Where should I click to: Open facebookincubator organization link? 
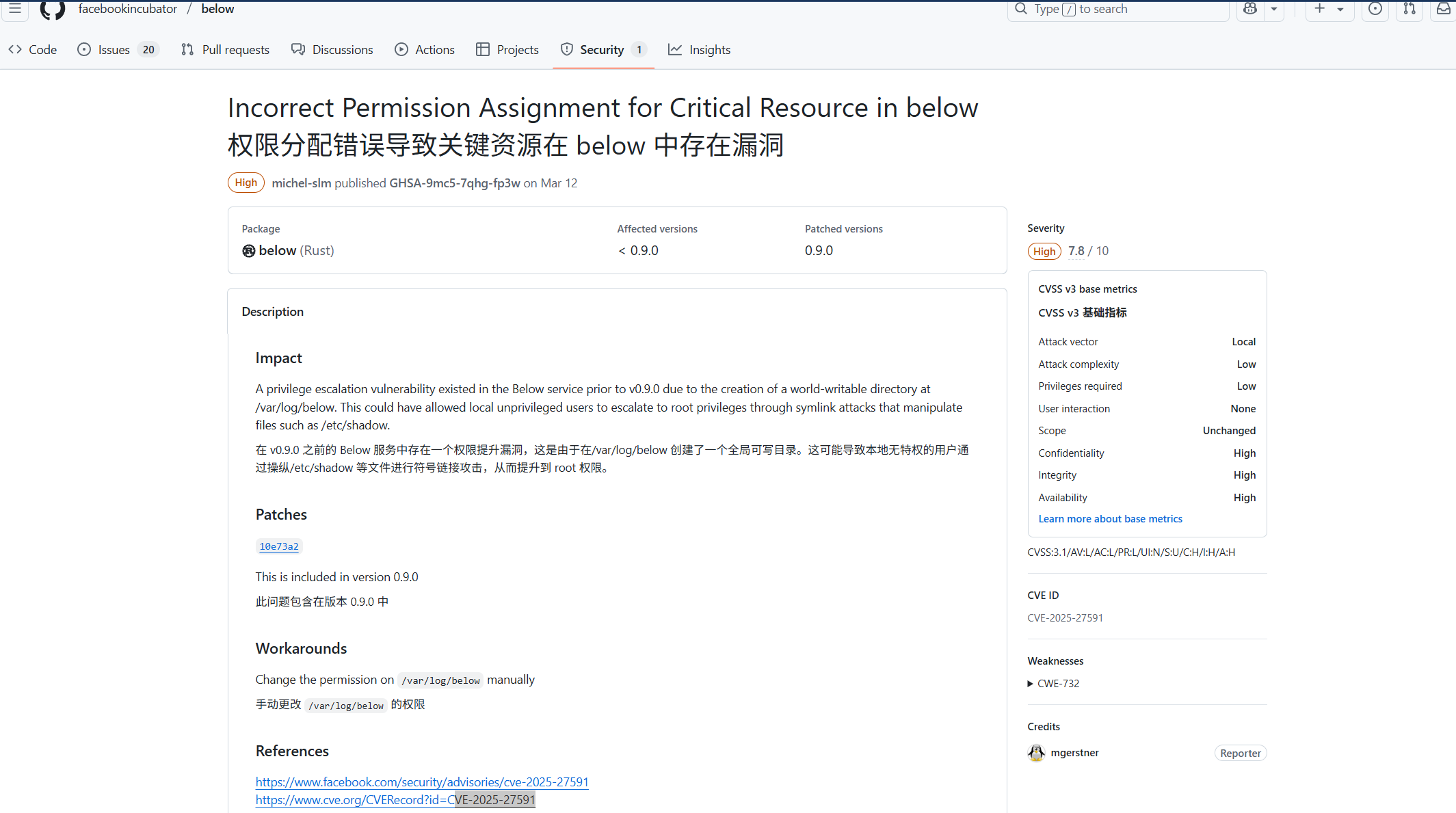coord(127,9)
